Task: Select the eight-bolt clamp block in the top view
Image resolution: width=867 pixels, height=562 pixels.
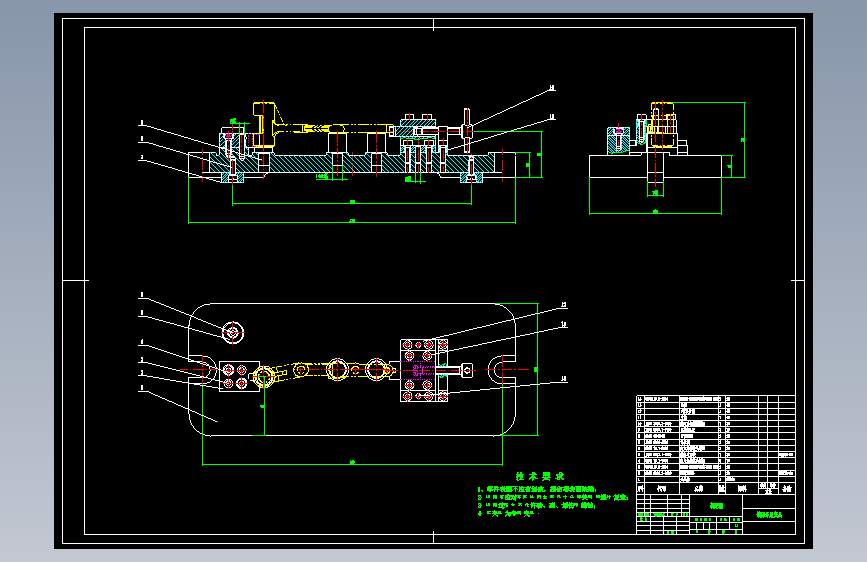Action: [x=424, y=371]
